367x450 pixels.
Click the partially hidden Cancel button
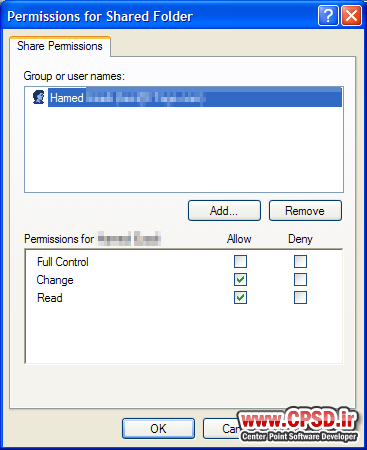[x=222, y=429]
